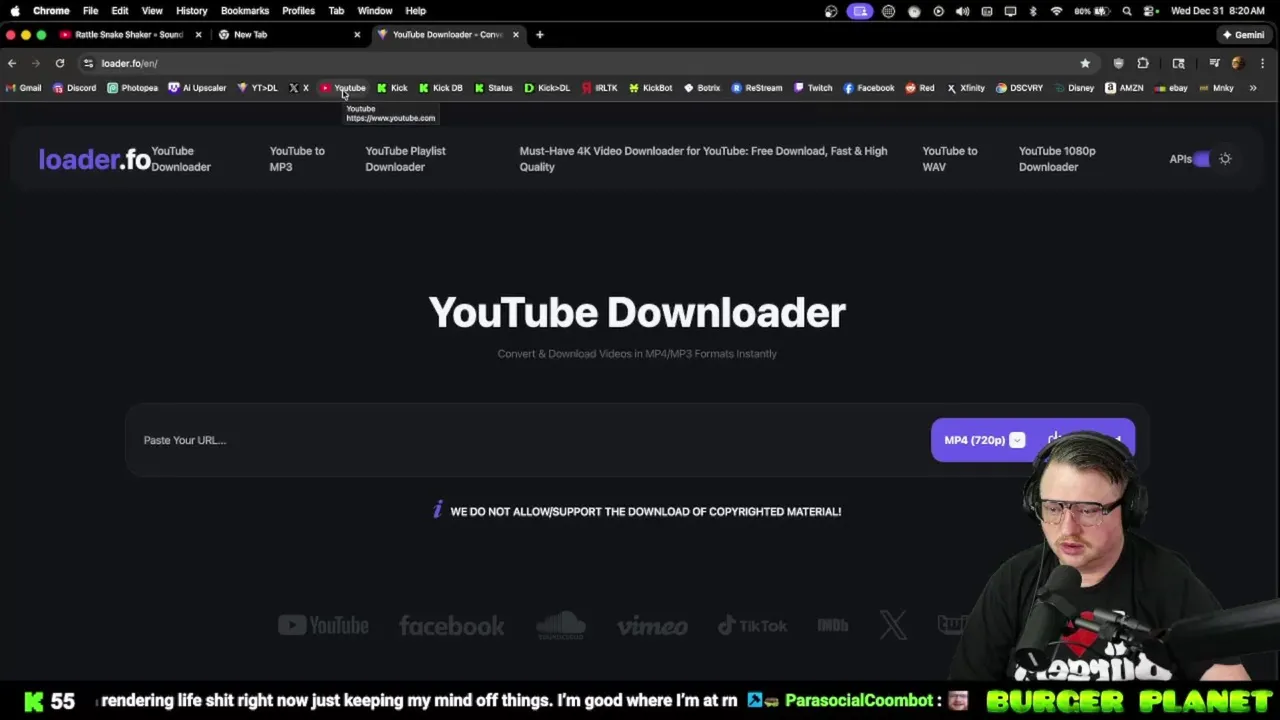Open the YT>DL bookmark
The image size is (1280, 720).
(257, 88)
